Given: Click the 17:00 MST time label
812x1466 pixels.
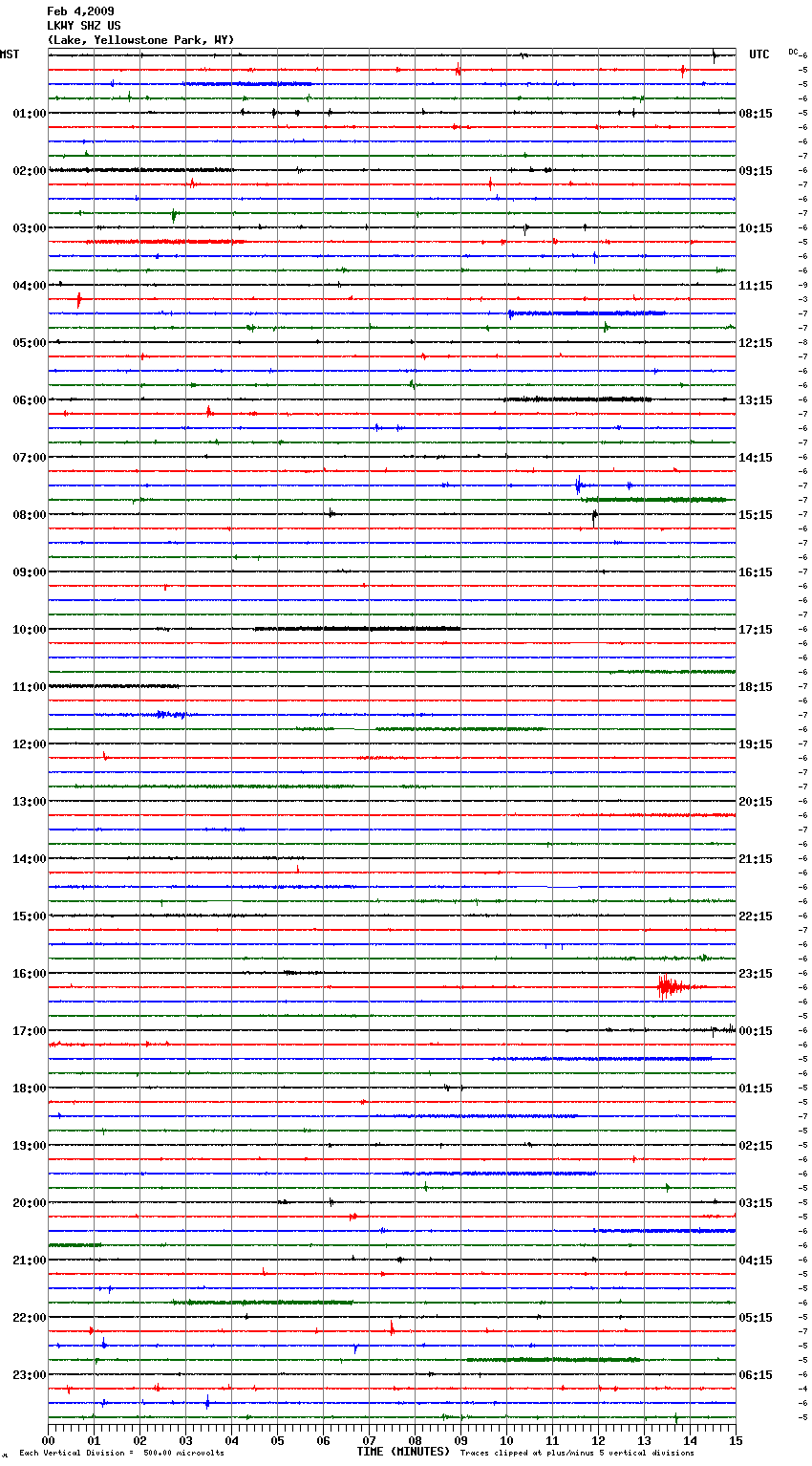Looking at the screenshot, I should [30, 1031].
